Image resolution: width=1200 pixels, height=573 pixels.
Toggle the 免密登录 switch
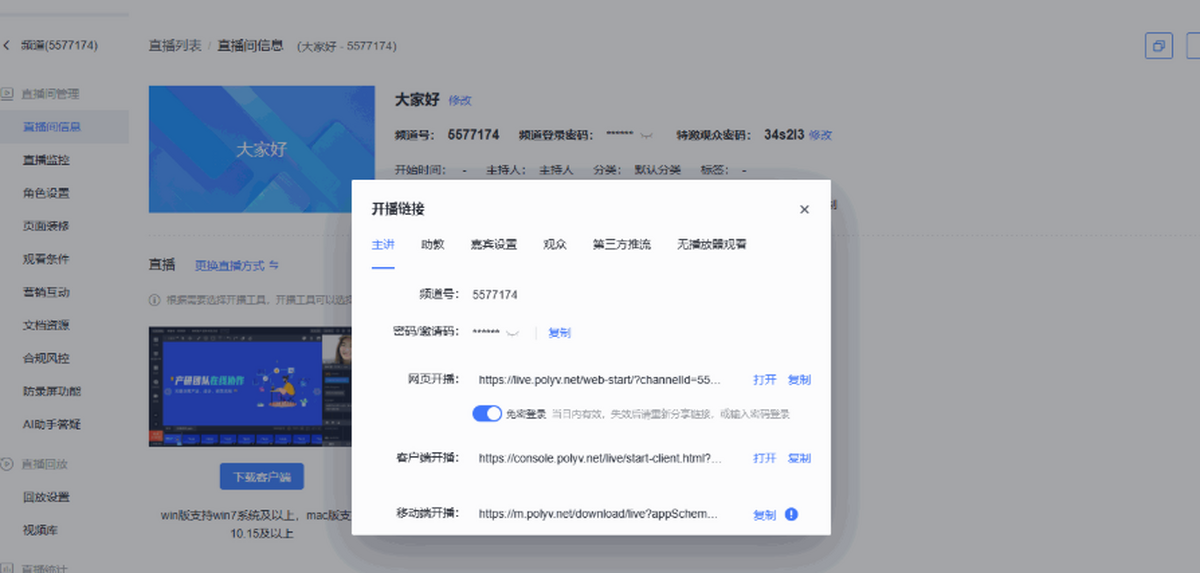point(487,413)
